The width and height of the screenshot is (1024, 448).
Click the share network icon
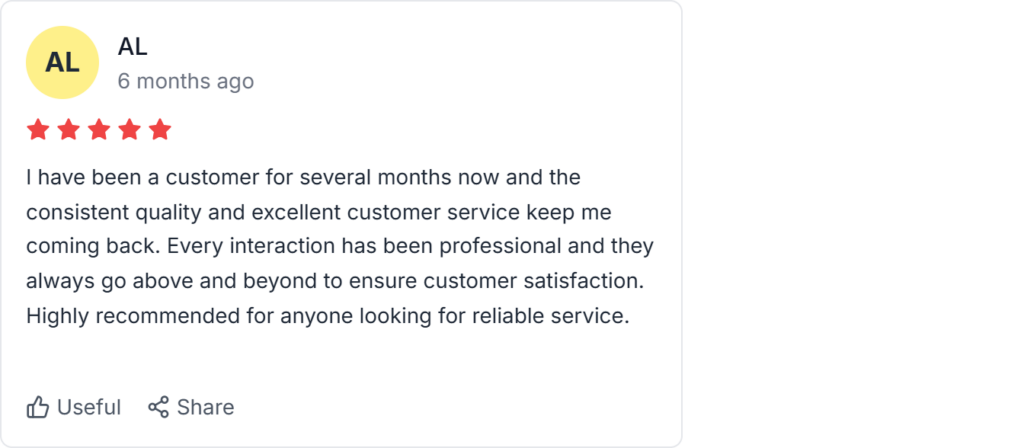(158, 407)
